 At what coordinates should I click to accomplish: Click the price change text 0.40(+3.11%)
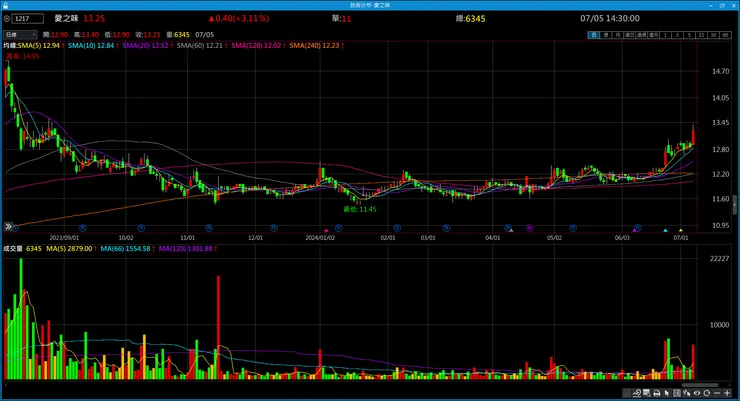pos(242,18)
